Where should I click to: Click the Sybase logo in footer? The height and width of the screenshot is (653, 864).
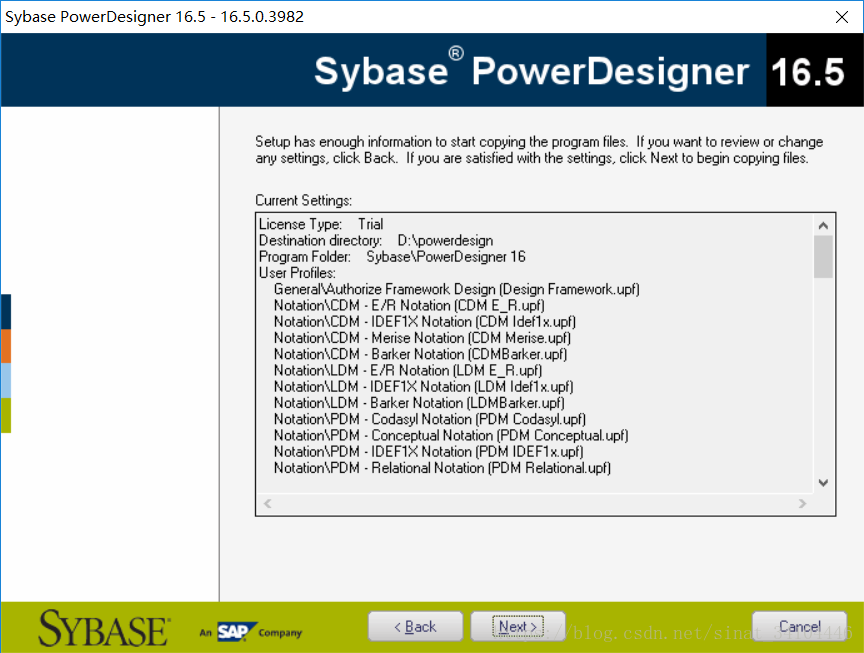[105, 628]
